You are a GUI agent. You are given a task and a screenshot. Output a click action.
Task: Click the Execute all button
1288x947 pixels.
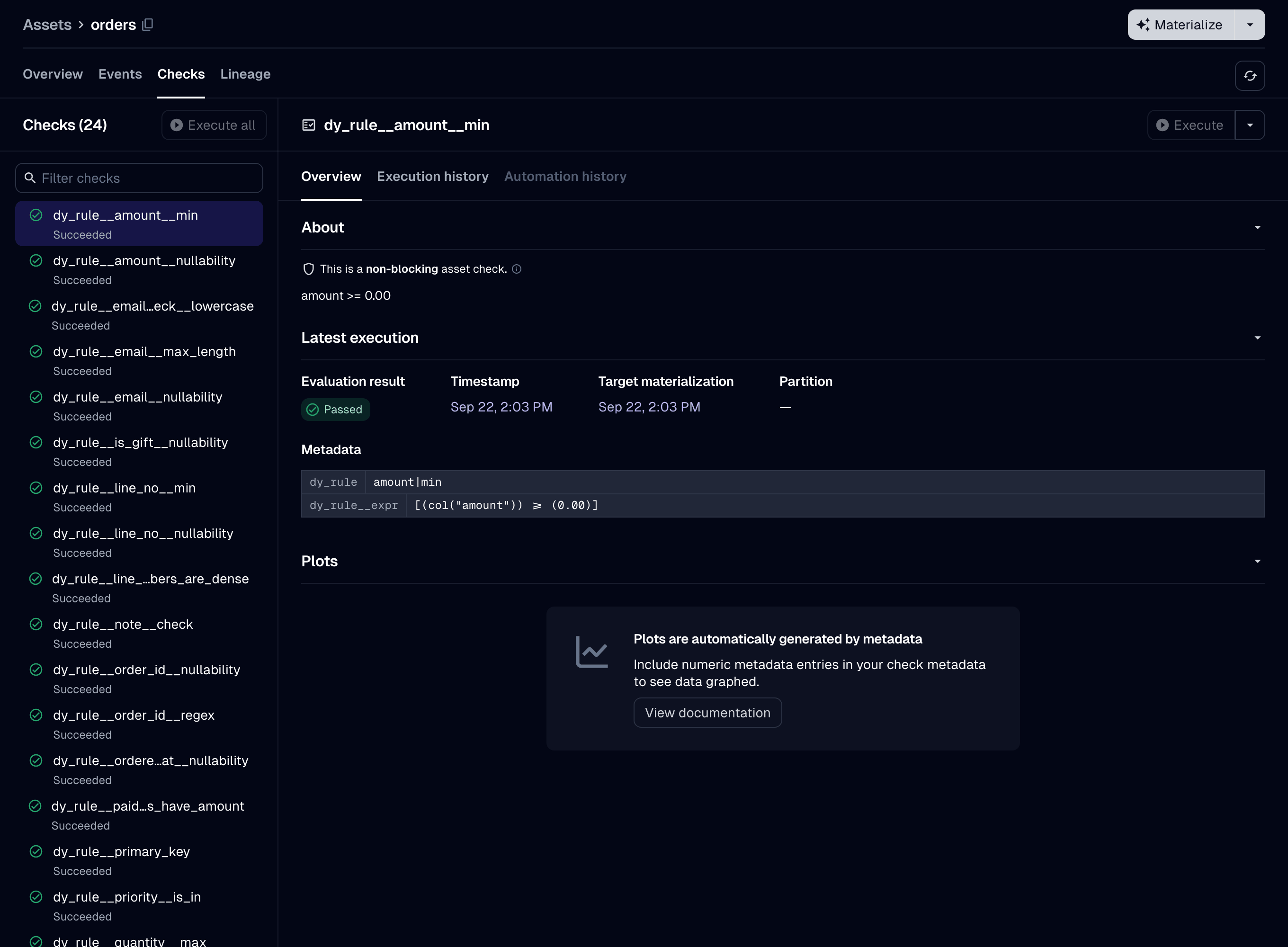coord(214,125)
